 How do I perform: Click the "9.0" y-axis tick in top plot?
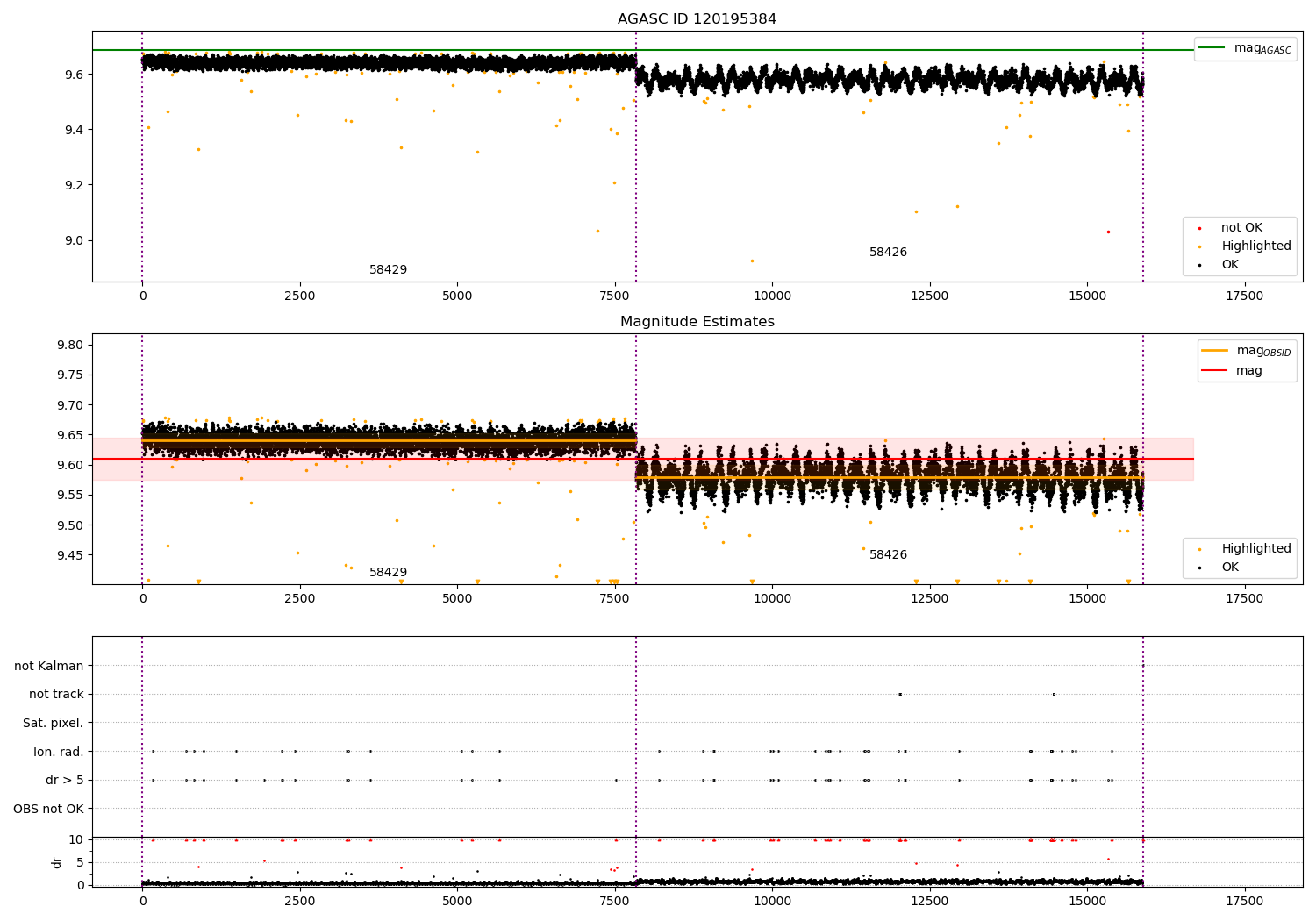point(75,240)
